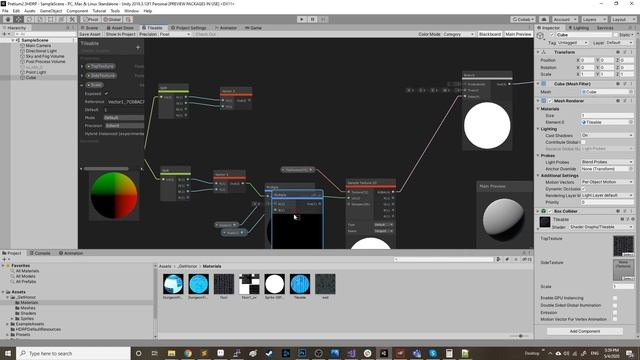Screen dimensions: 640x360
Task: Click the Cube GameObject icon in Inspector
Action: pyautogui.click(x=540, y=36)
